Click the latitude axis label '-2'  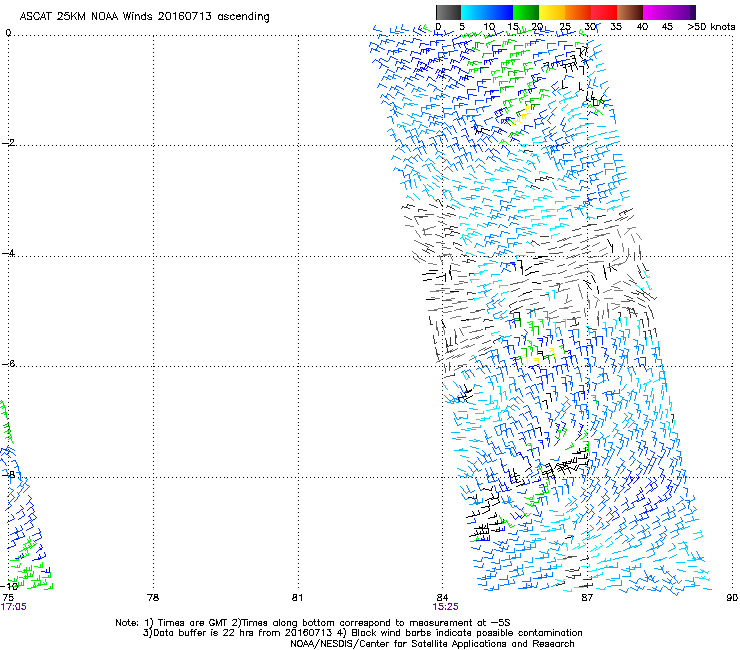point(8,143)
